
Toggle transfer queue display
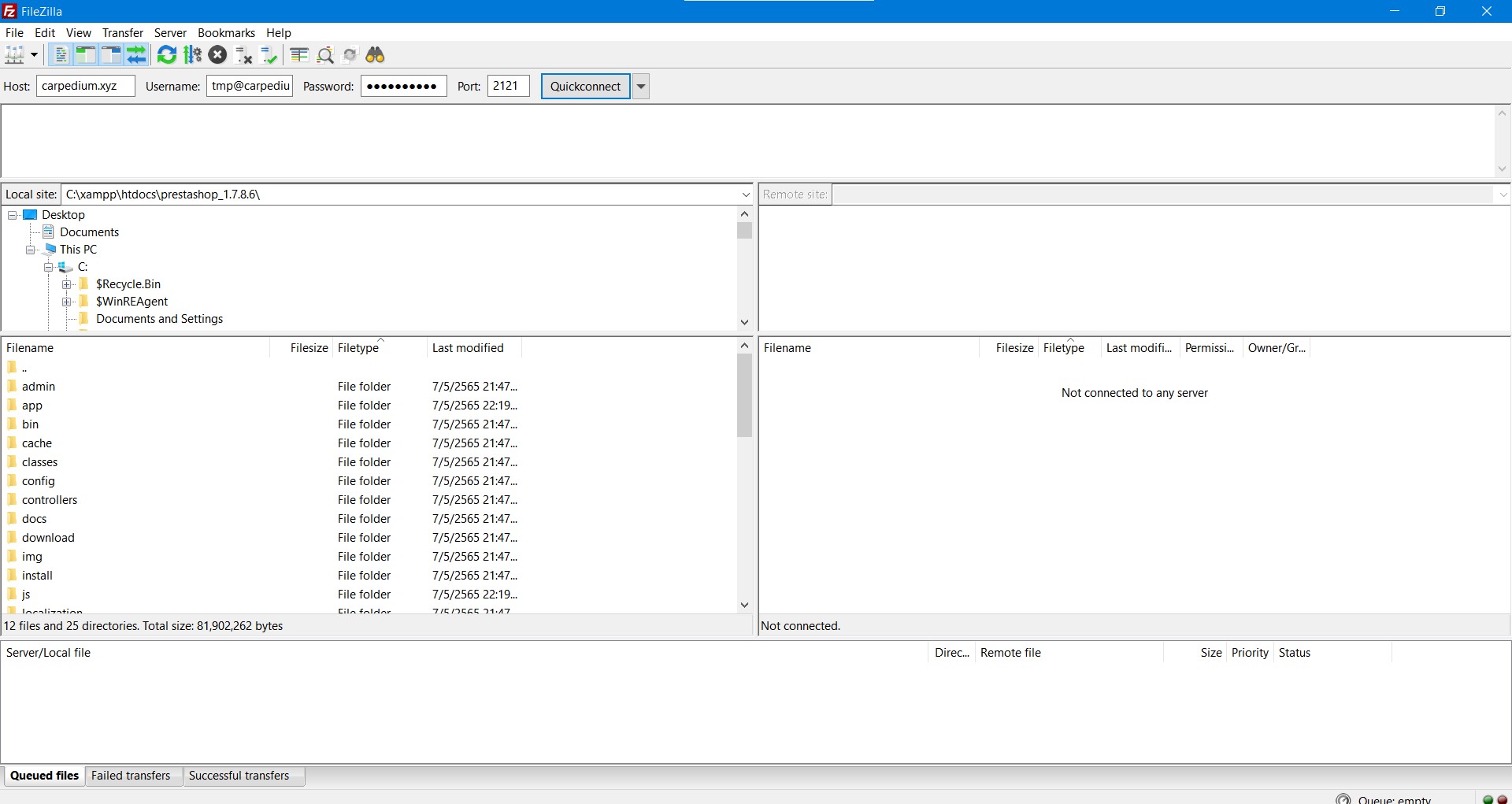(137, 55)
